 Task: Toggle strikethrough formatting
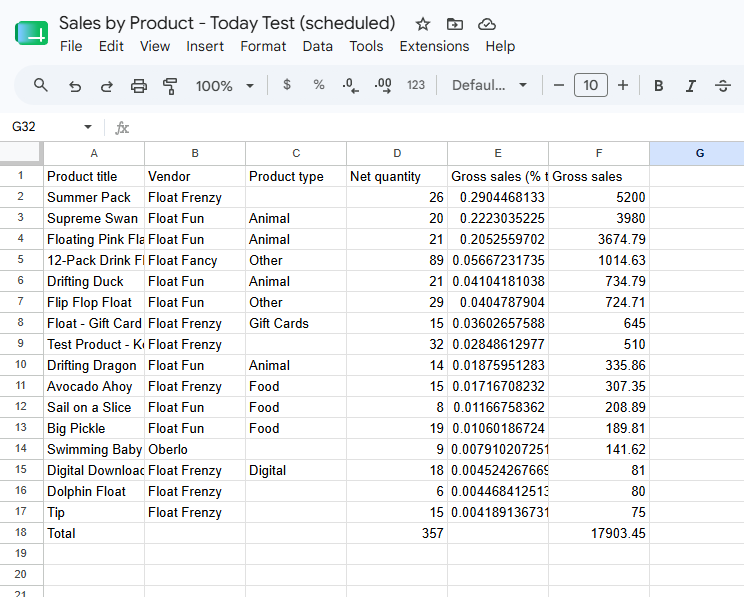(x=723, y=86)
